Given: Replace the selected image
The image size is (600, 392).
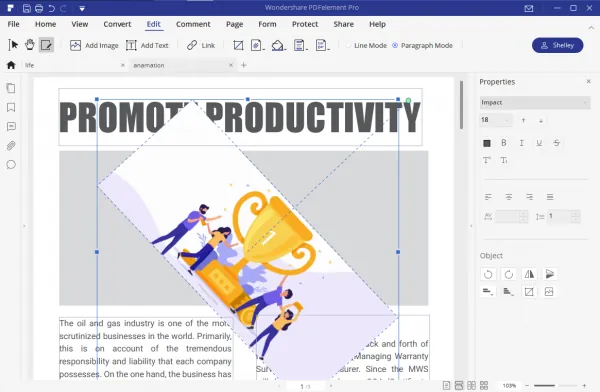Looking at the screenshot, I should coord(549,292).
